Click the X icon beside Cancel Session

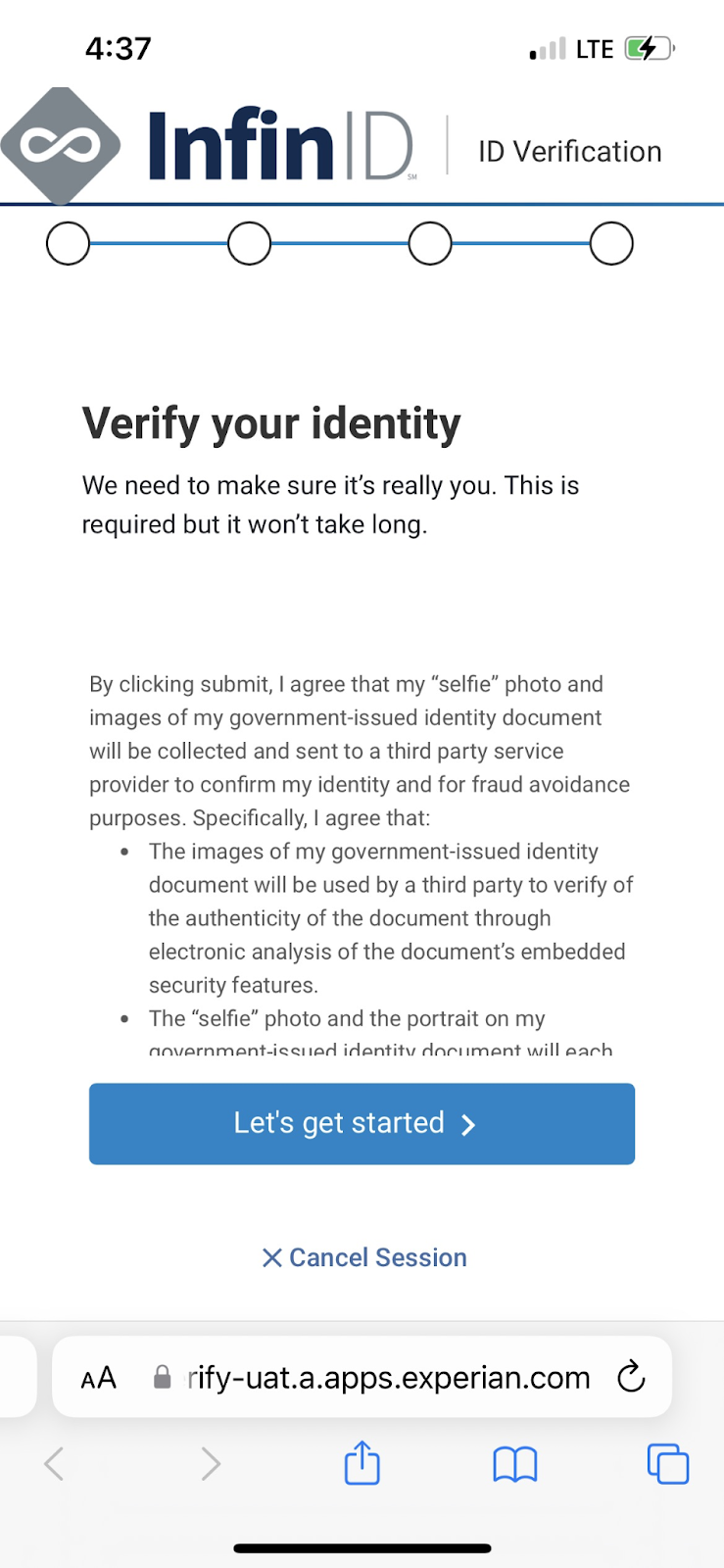click(x=271, y=1257)
